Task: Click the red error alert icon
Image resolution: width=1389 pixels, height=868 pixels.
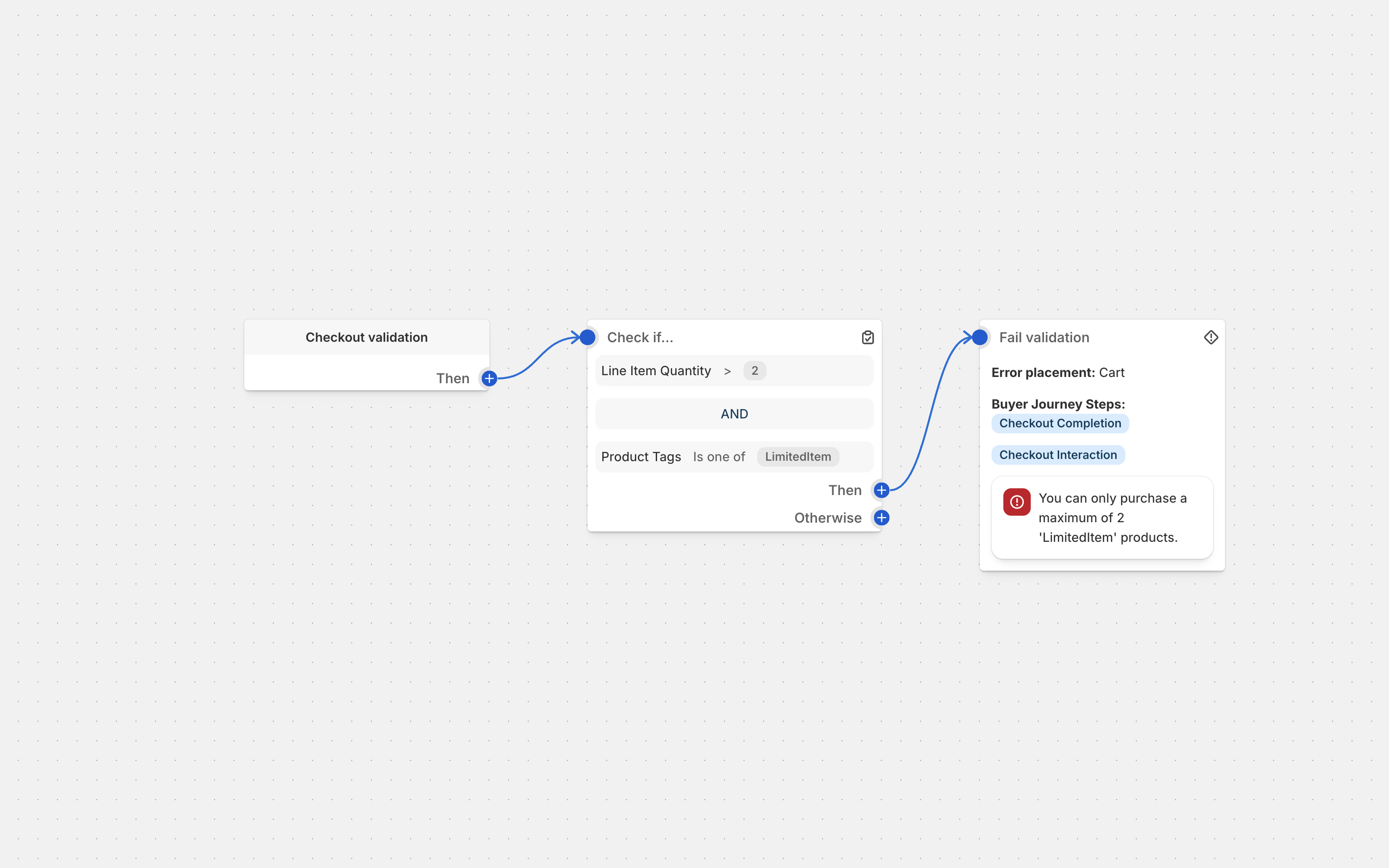Action: point(1016,502)
